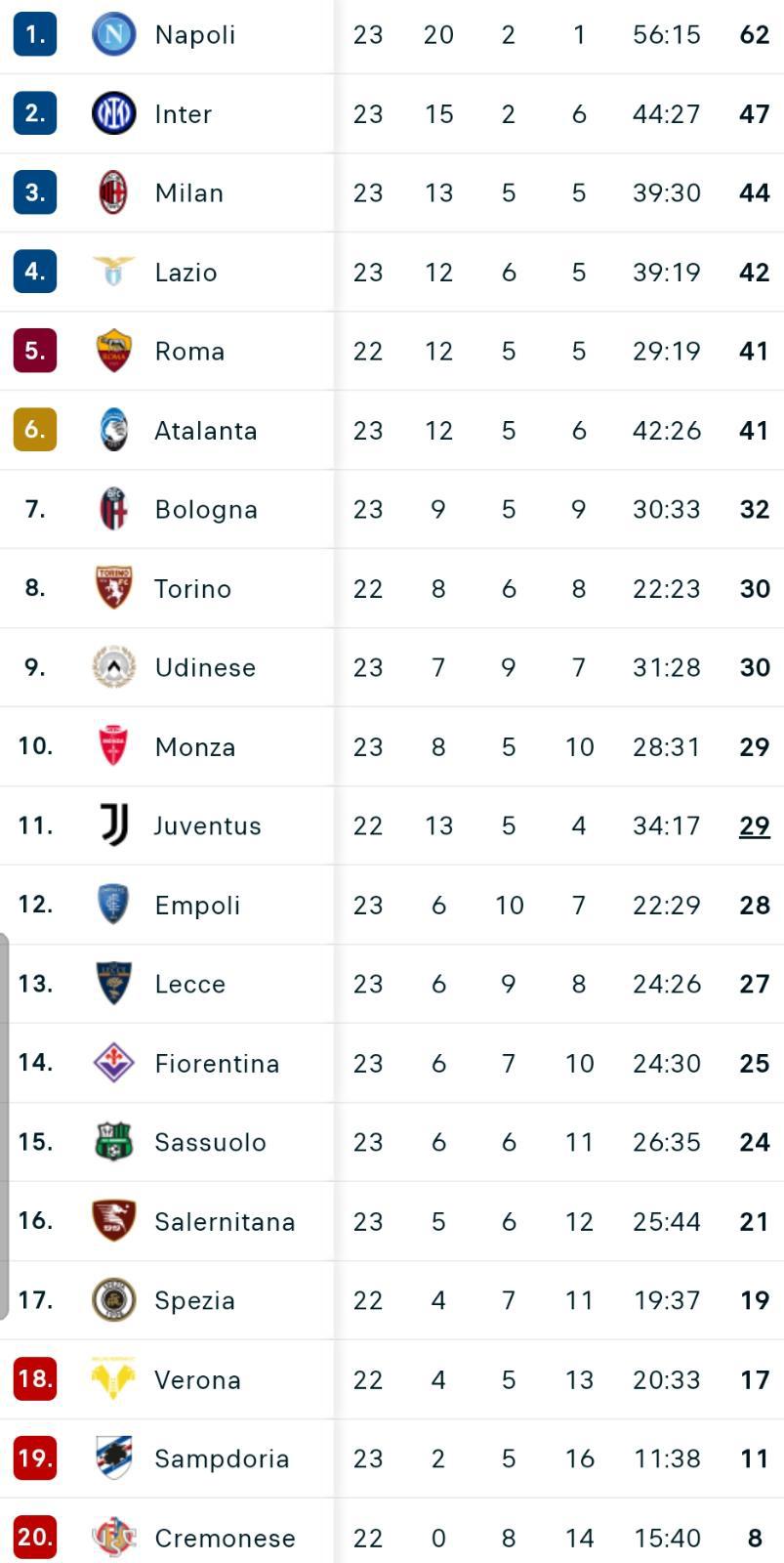Viewport: 784px width, 1563px height.
Task: Click the red rank 18 relegation badge
Action: click(x=35, y=1378)
